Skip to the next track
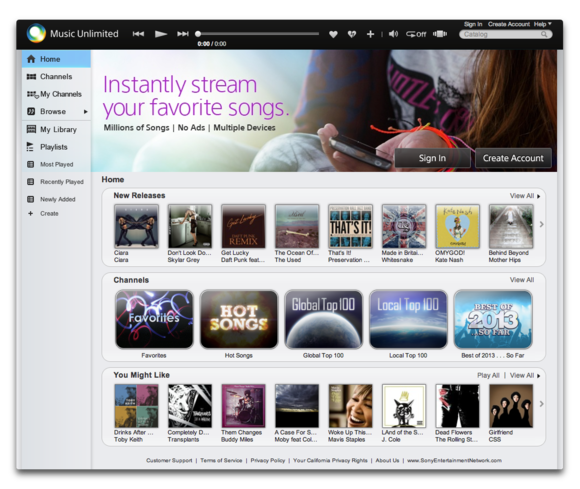Screen dimensions: 580x489 [x=183, y=34]
